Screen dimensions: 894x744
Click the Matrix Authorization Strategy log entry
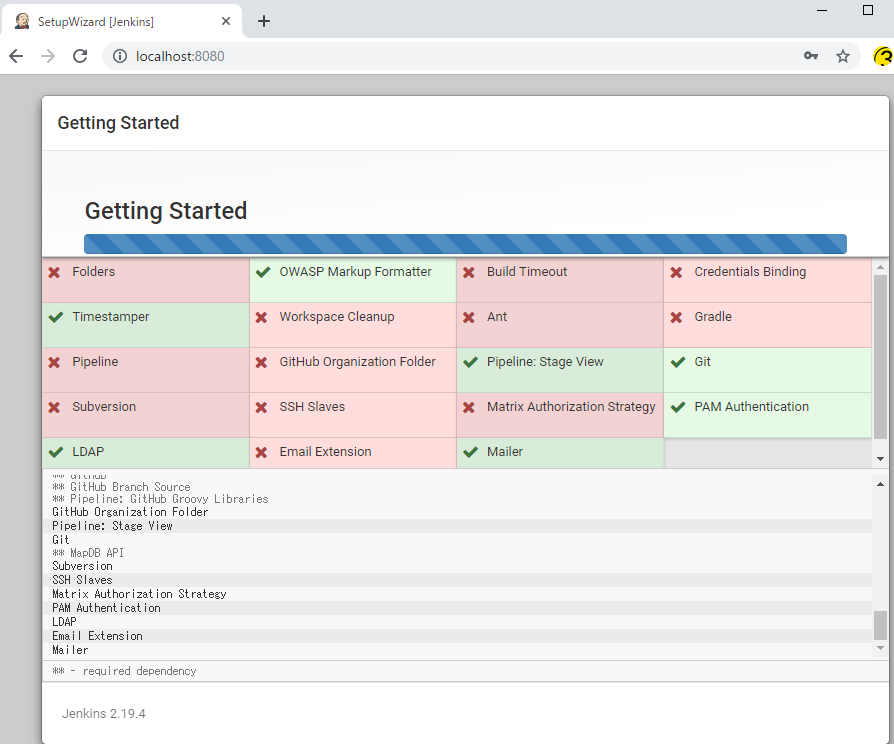(139, 594)
